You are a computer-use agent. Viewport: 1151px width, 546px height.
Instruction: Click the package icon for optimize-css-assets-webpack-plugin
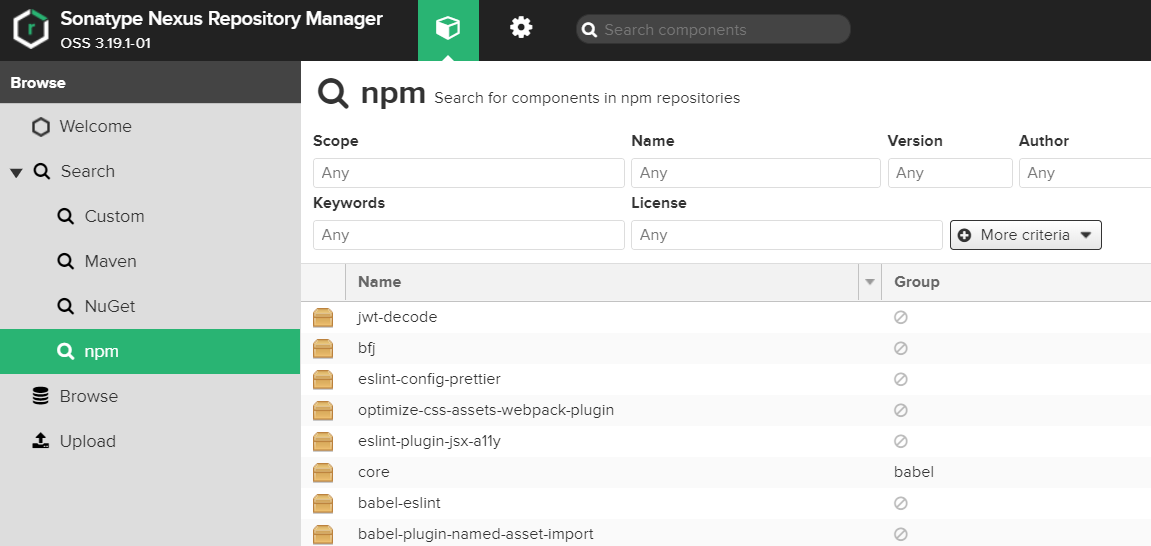323,410
